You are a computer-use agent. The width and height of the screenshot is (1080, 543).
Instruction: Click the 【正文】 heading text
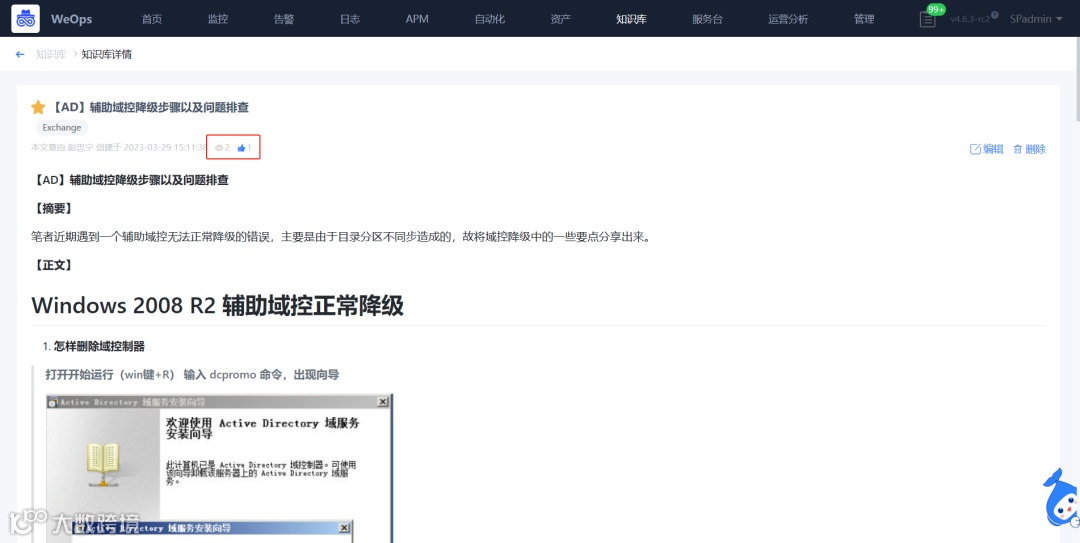point(53,265)
